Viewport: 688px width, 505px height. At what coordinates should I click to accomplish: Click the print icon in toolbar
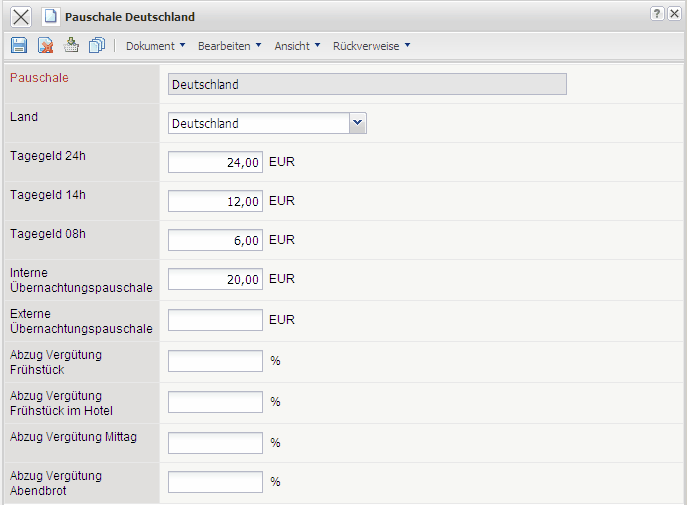71,45
